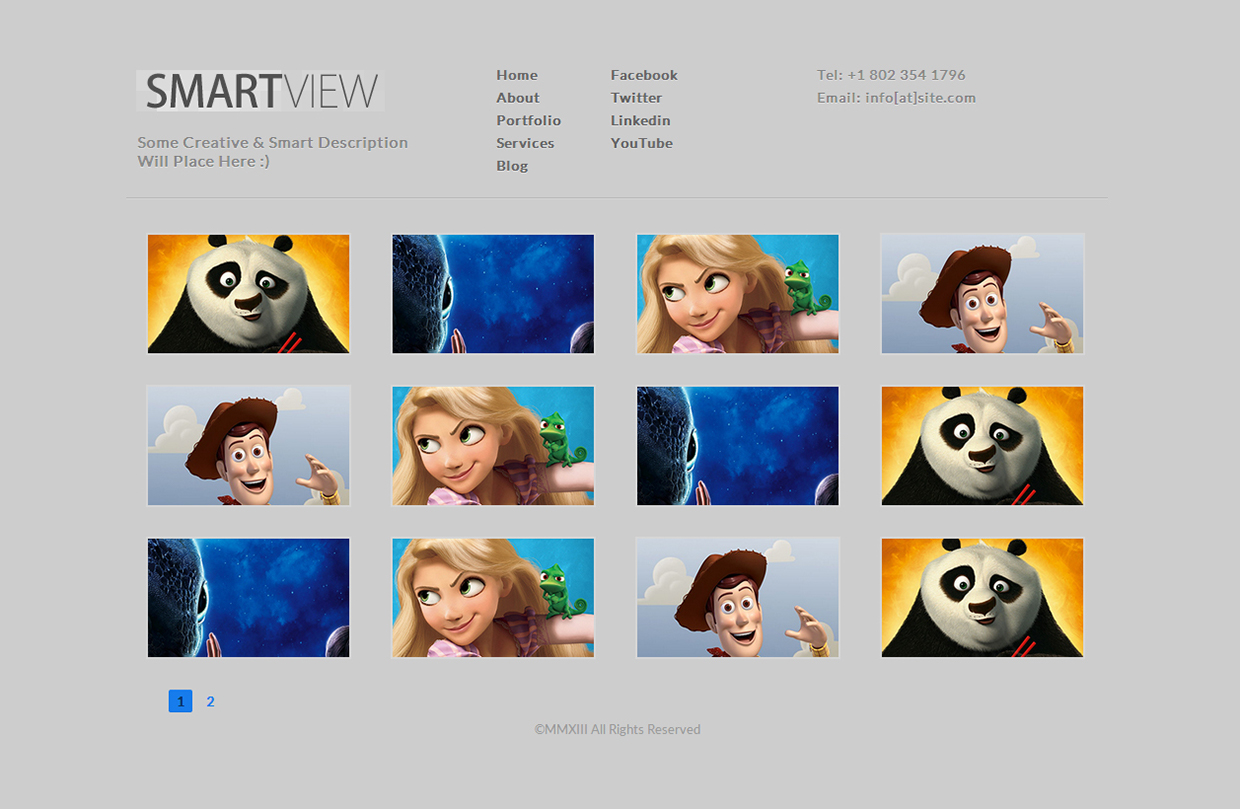Select the bottom-row blue dragon thumbnail
This screenshot has height=809, width=1240.
(x=249, y=598)
